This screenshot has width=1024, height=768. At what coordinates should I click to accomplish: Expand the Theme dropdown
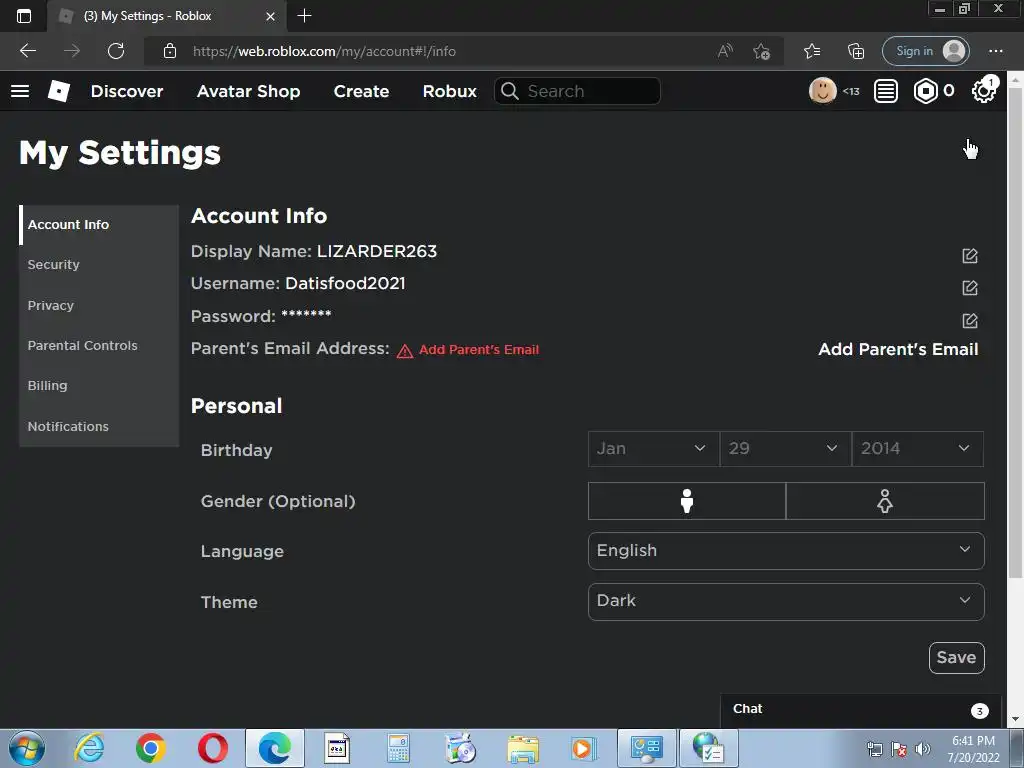786,601
